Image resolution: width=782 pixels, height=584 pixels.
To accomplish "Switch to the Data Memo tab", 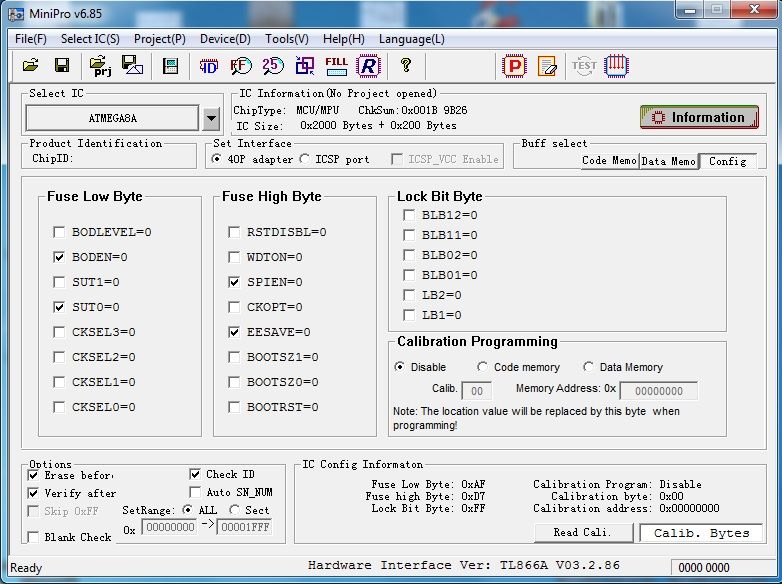I will tap(668, 161).
